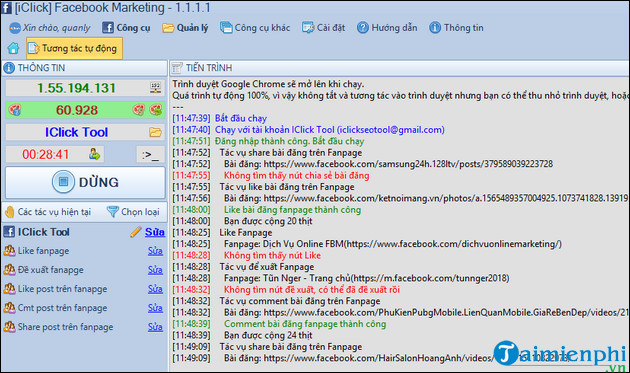Go to the Home icon tab
This screenshot has width=630, height=373.
13,48
